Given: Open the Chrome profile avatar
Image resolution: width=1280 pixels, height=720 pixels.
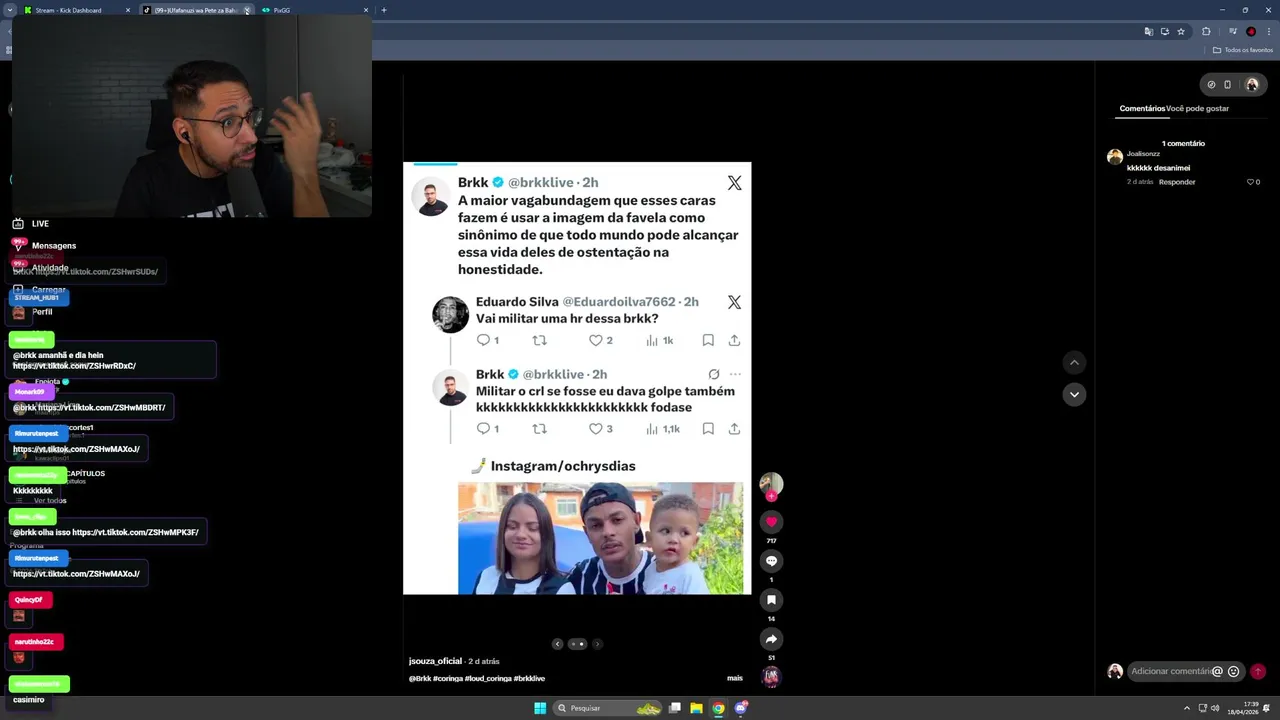Looking at the screenshot, I should tap(1251, 31).
